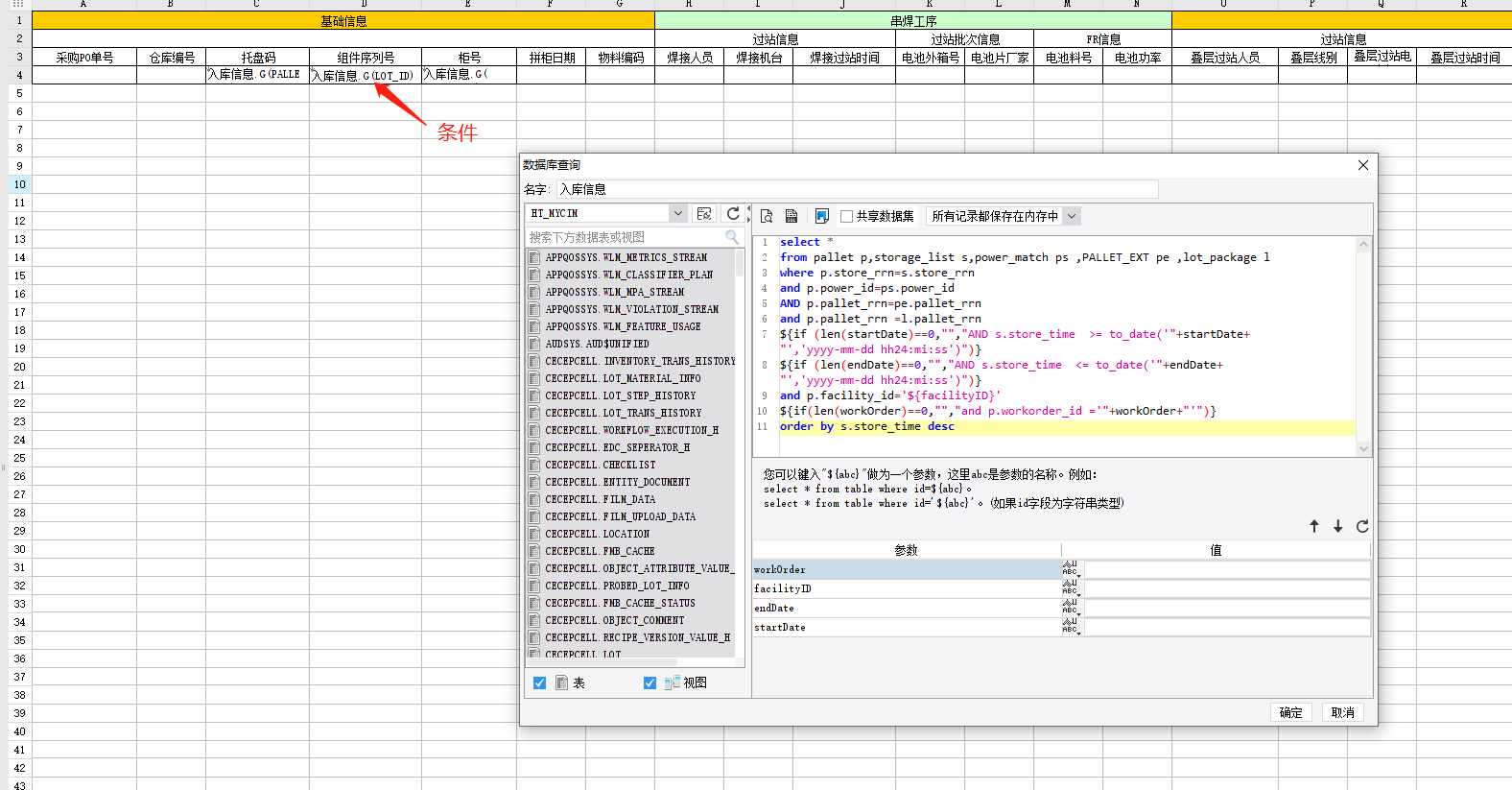The image size is (1512, 790).
Task: Click the table list horizontal scrollbar
Action: pos(602,662)
